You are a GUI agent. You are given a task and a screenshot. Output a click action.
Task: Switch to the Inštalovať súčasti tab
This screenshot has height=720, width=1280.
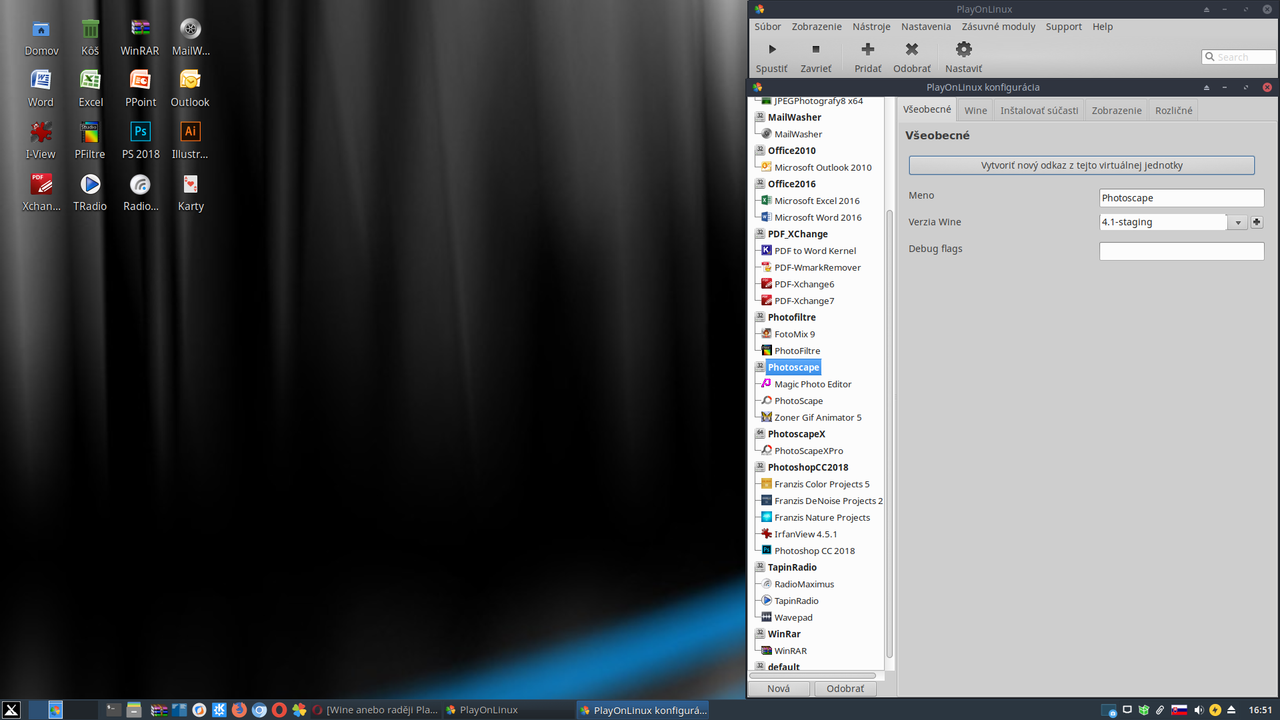[1039, 110]
